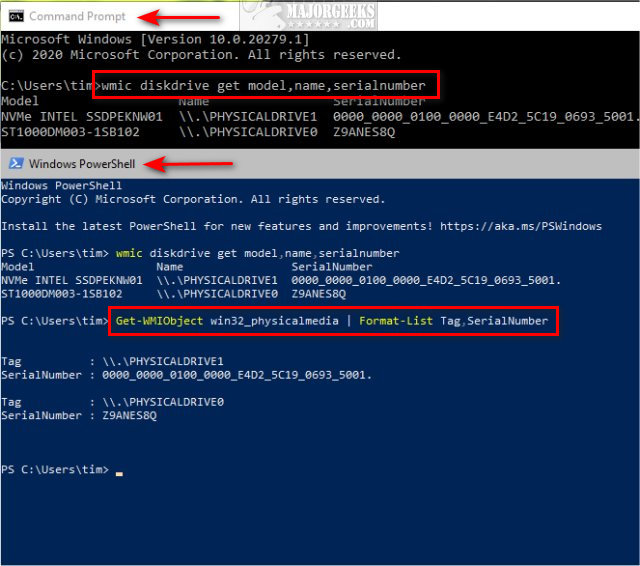Viewport: 640px width, 566px height.
Task: Click the Model header in PowerShell output
Action: (18, 267)
